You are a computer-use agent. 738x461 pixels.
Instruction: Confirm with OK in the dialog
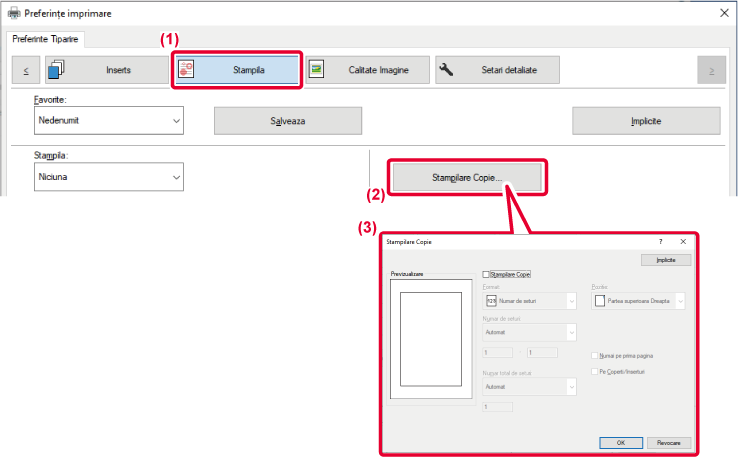[x=620, y=441]
